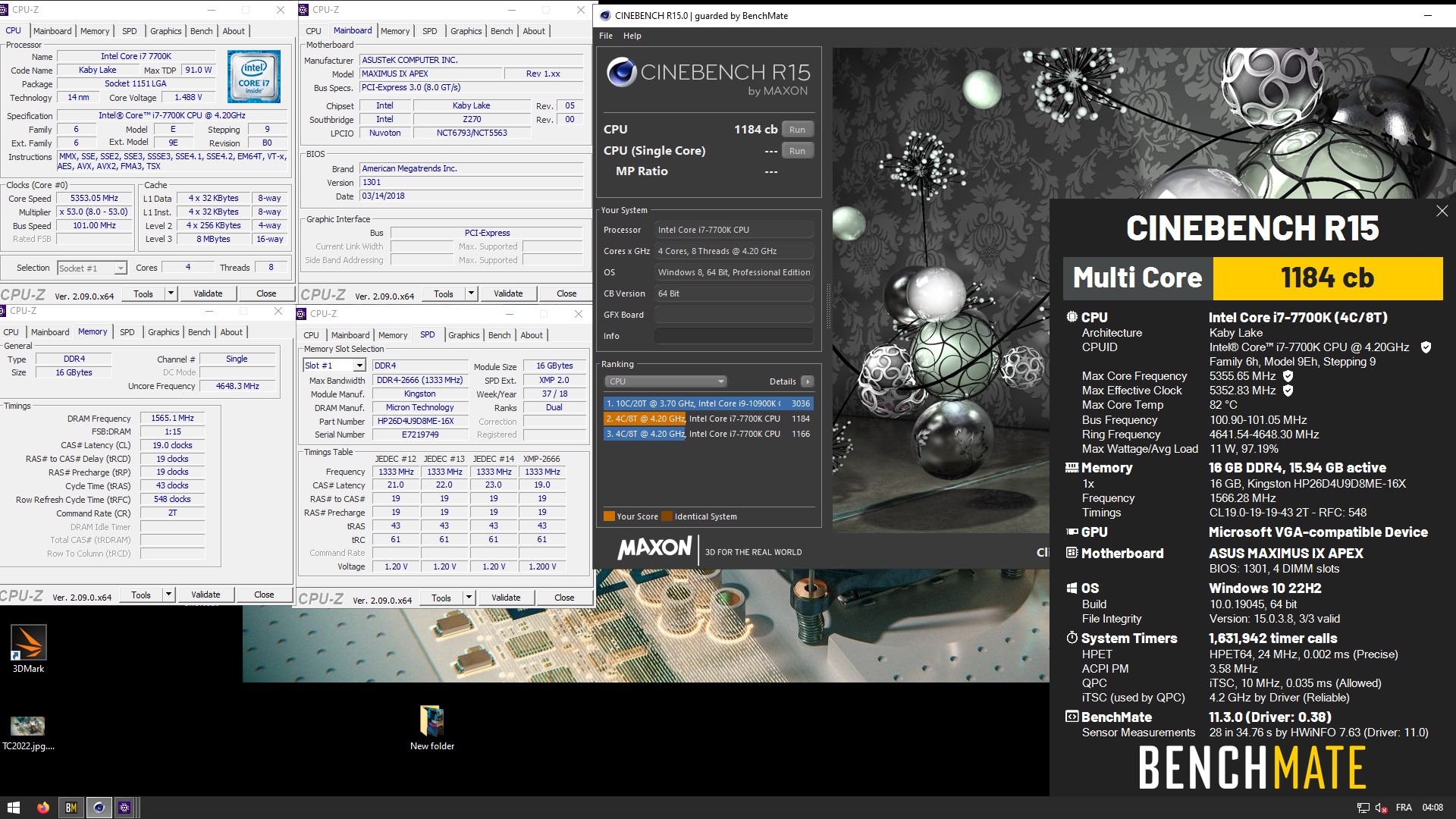This screenshot has height=819, width=1456.
Task: Open Memory tab in Mainboard CPU-Z window
Action: pyautogui.click(x=395, y=31)
